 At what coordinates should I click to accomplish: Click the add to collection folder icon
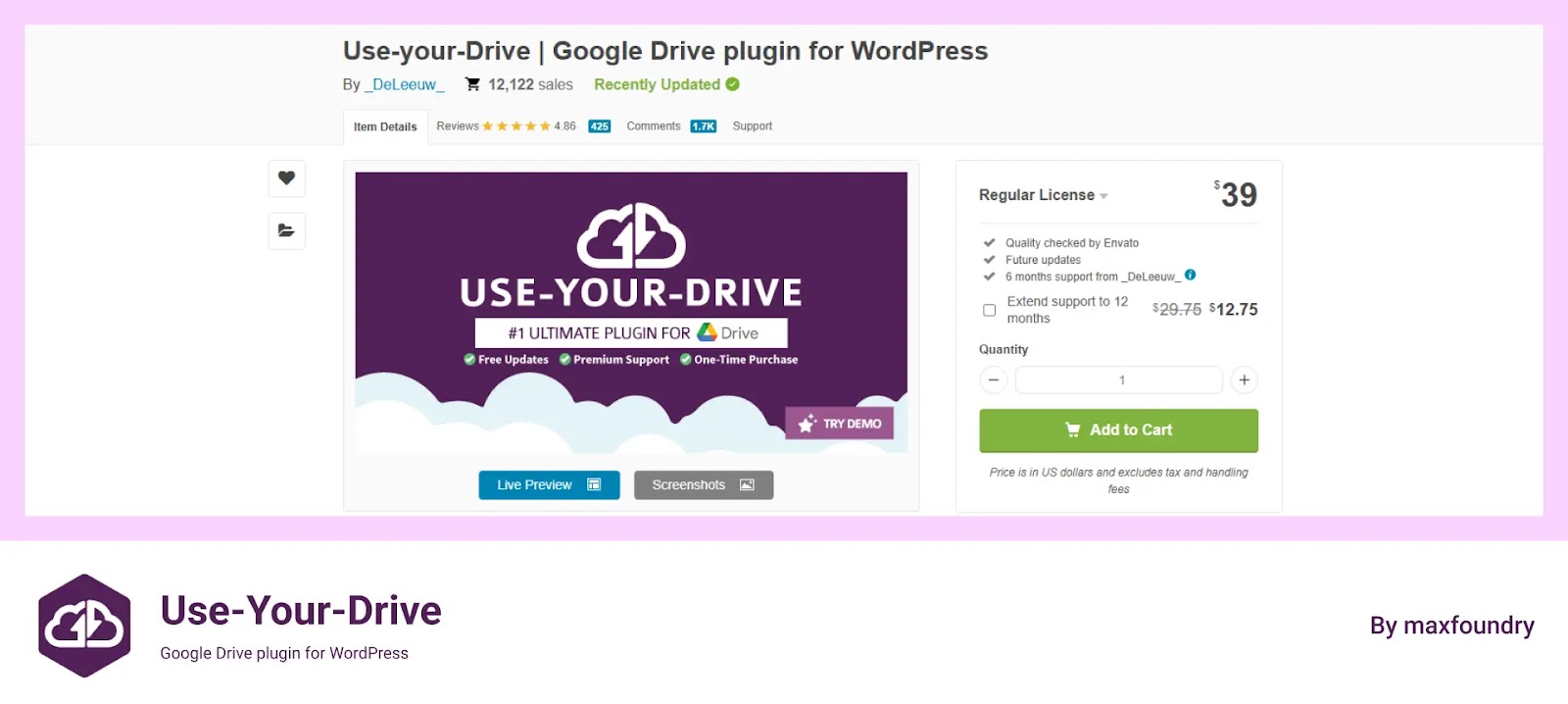[286, 231]
